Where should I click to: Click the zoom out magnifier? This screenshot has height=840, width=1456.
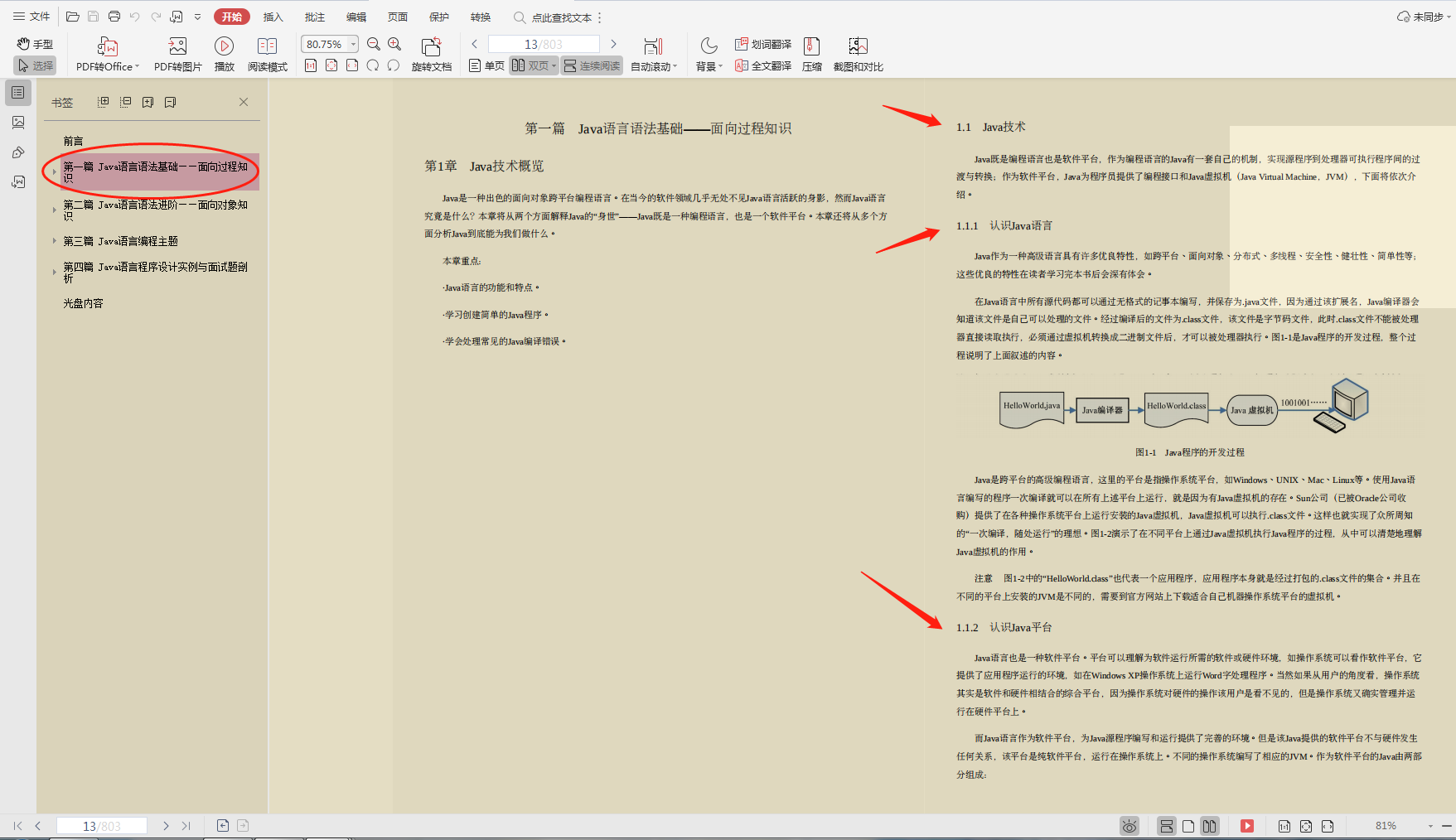point(374,44)
